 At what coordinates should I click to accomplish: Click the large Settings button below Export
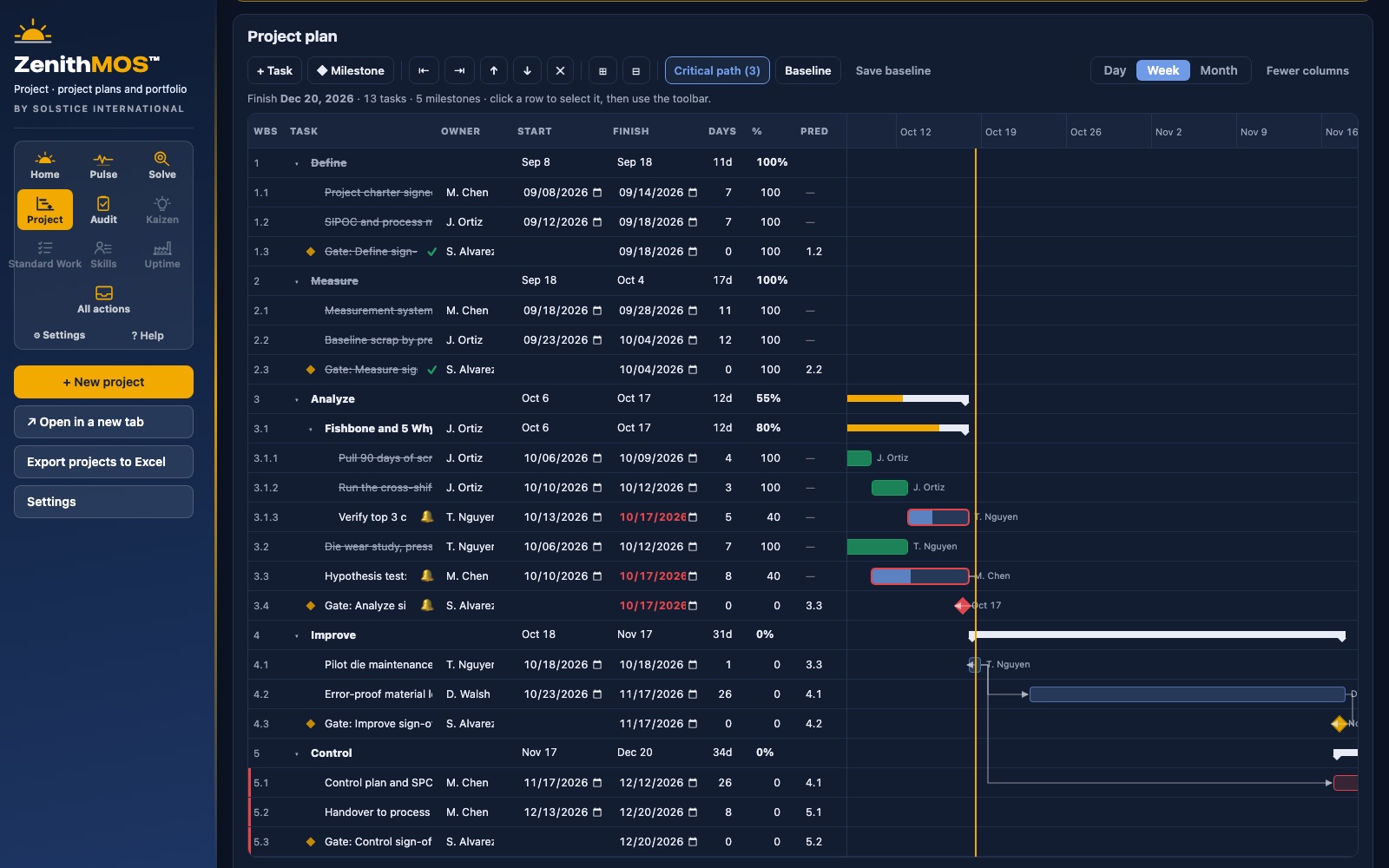(x=103, y=502)
